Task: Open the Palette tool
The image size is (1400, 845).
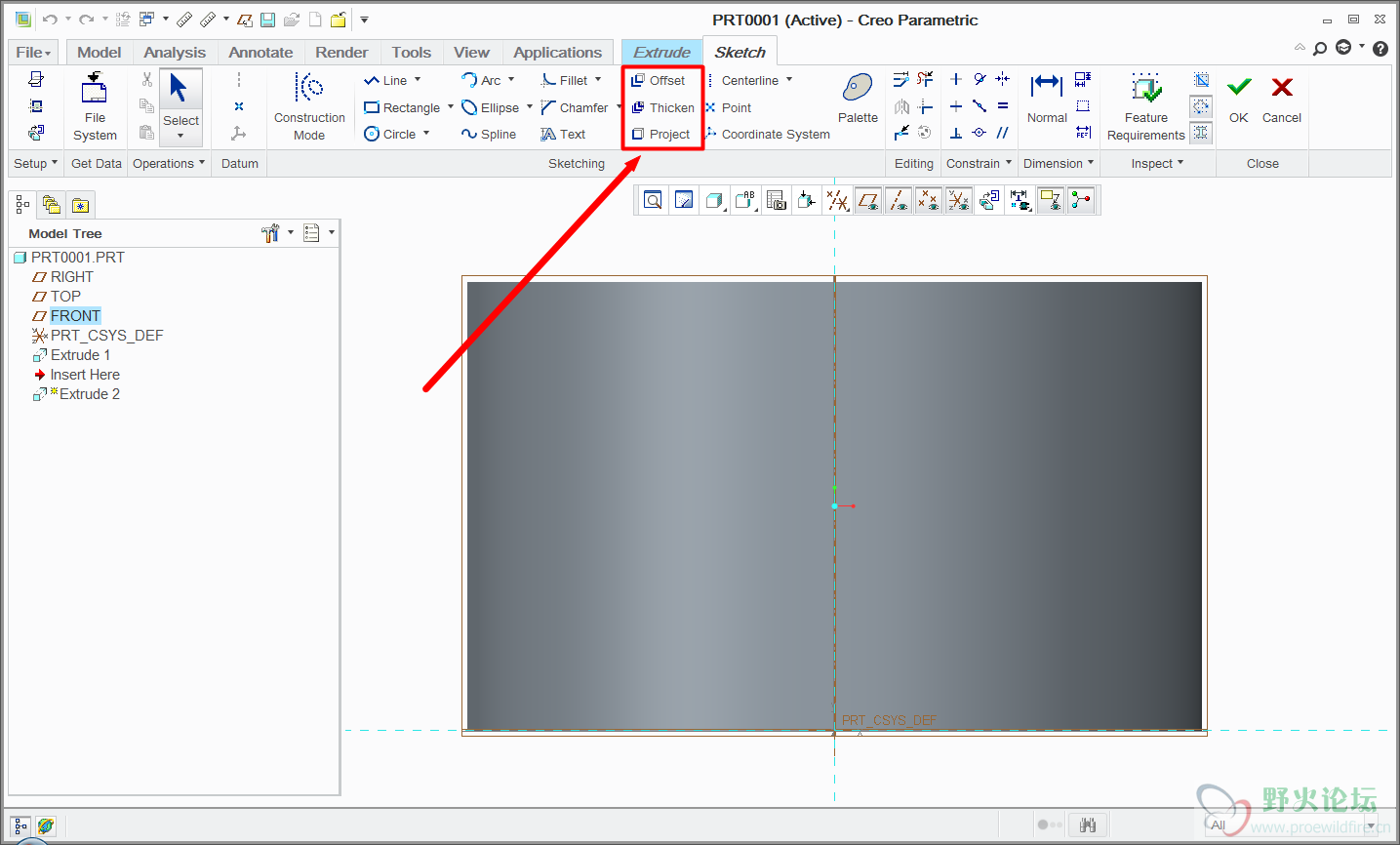Action: [858, 98]
